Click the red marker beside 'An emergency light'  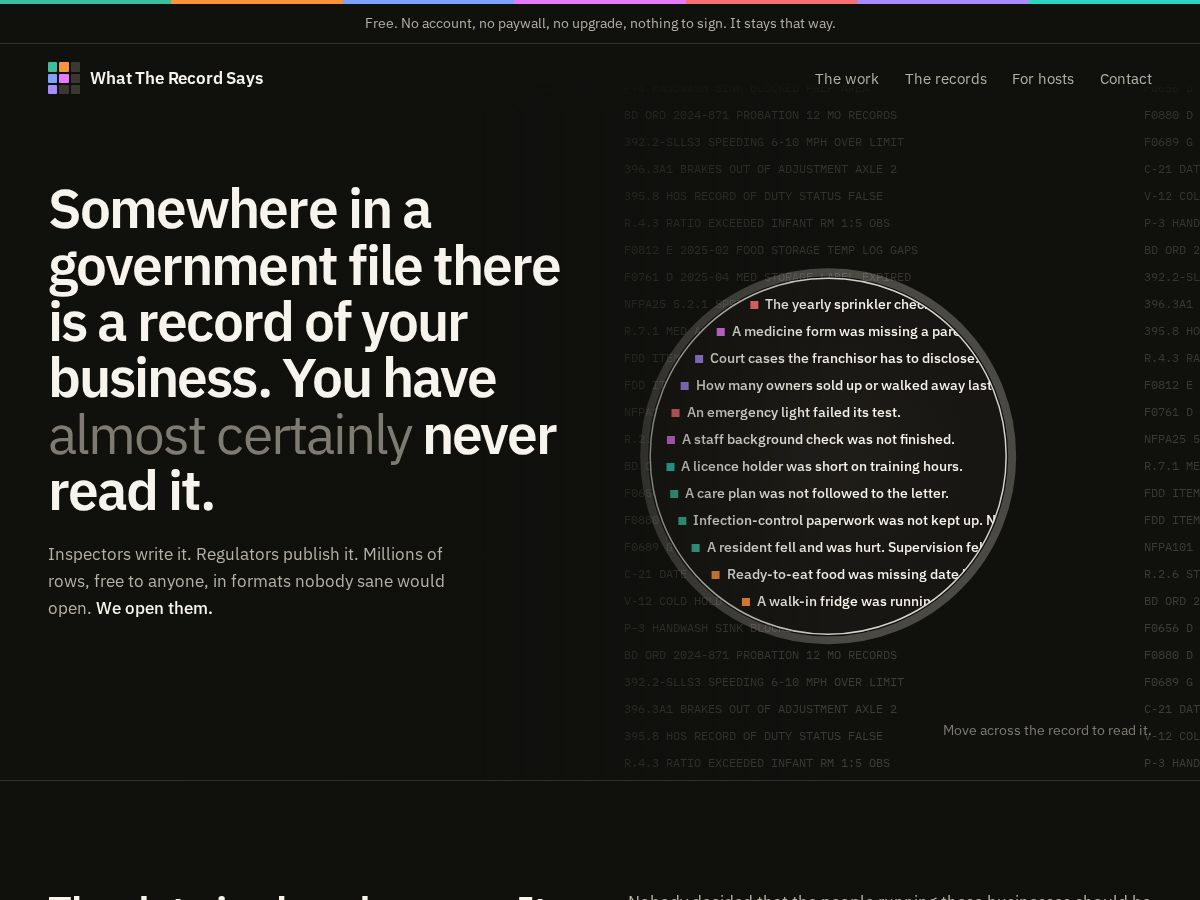(675, 412)
